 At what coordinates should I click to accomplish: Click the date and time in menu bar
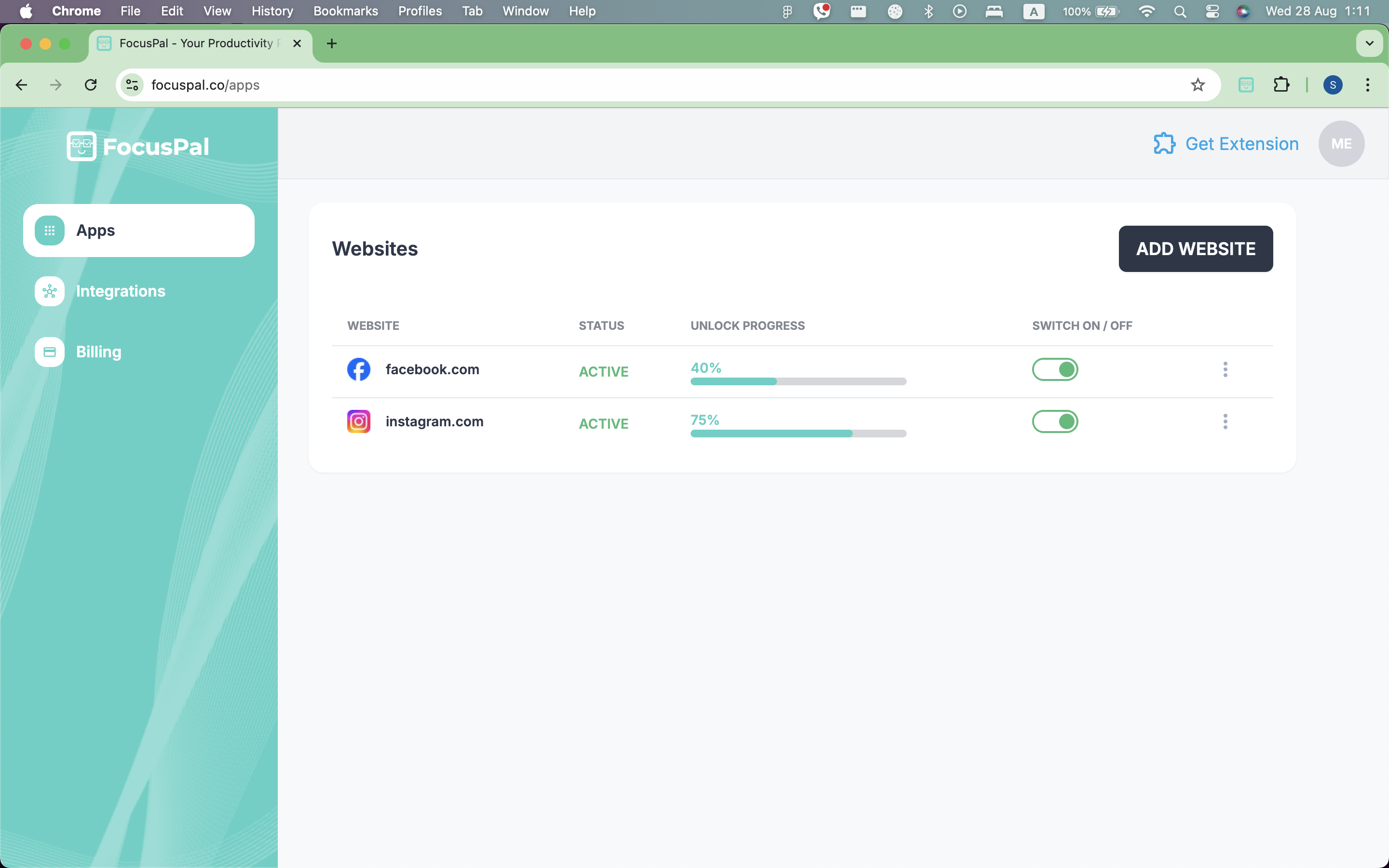1317,12
